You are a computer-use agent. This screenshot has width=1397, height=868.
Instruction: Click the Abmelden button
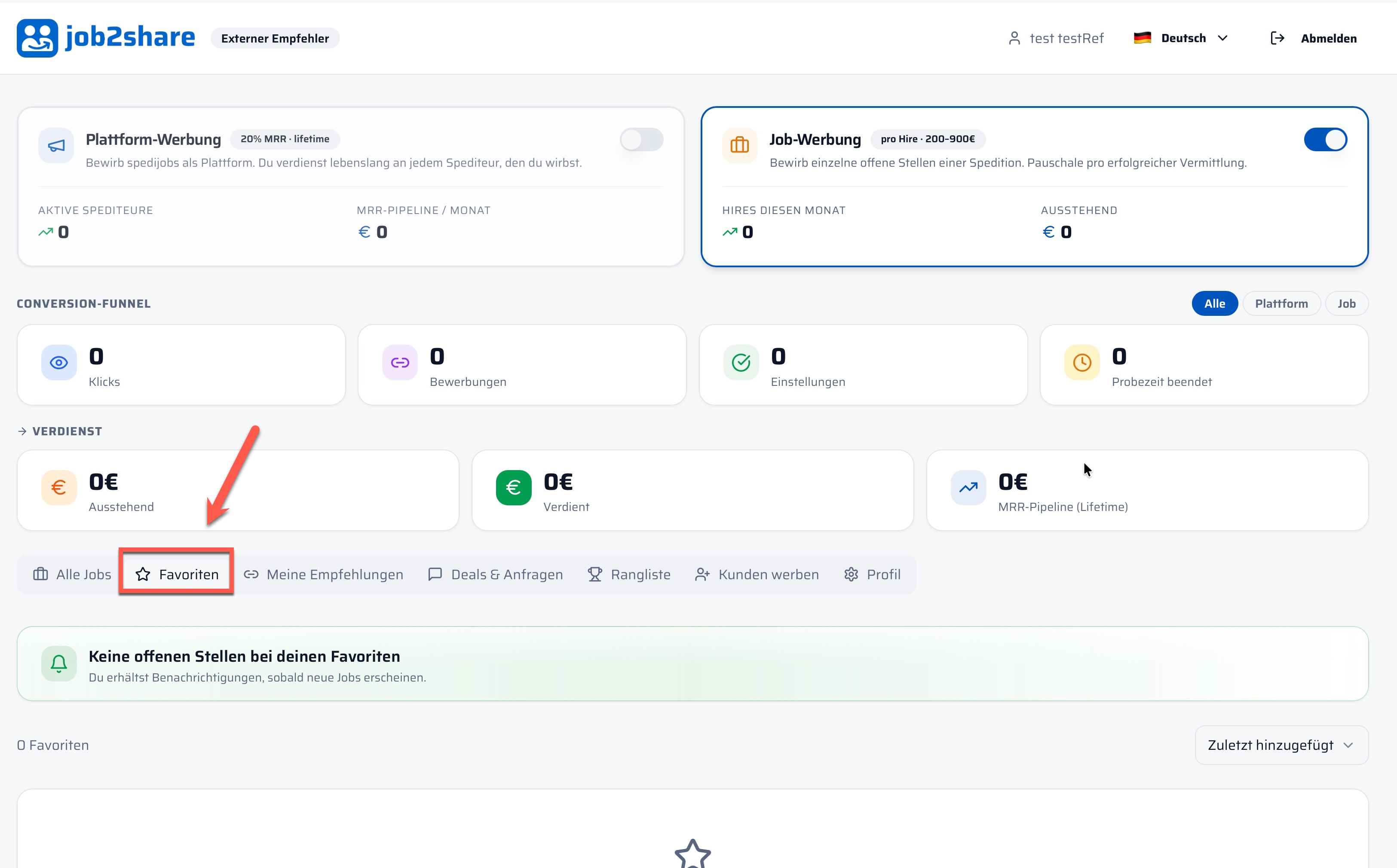pos(1314,39)
